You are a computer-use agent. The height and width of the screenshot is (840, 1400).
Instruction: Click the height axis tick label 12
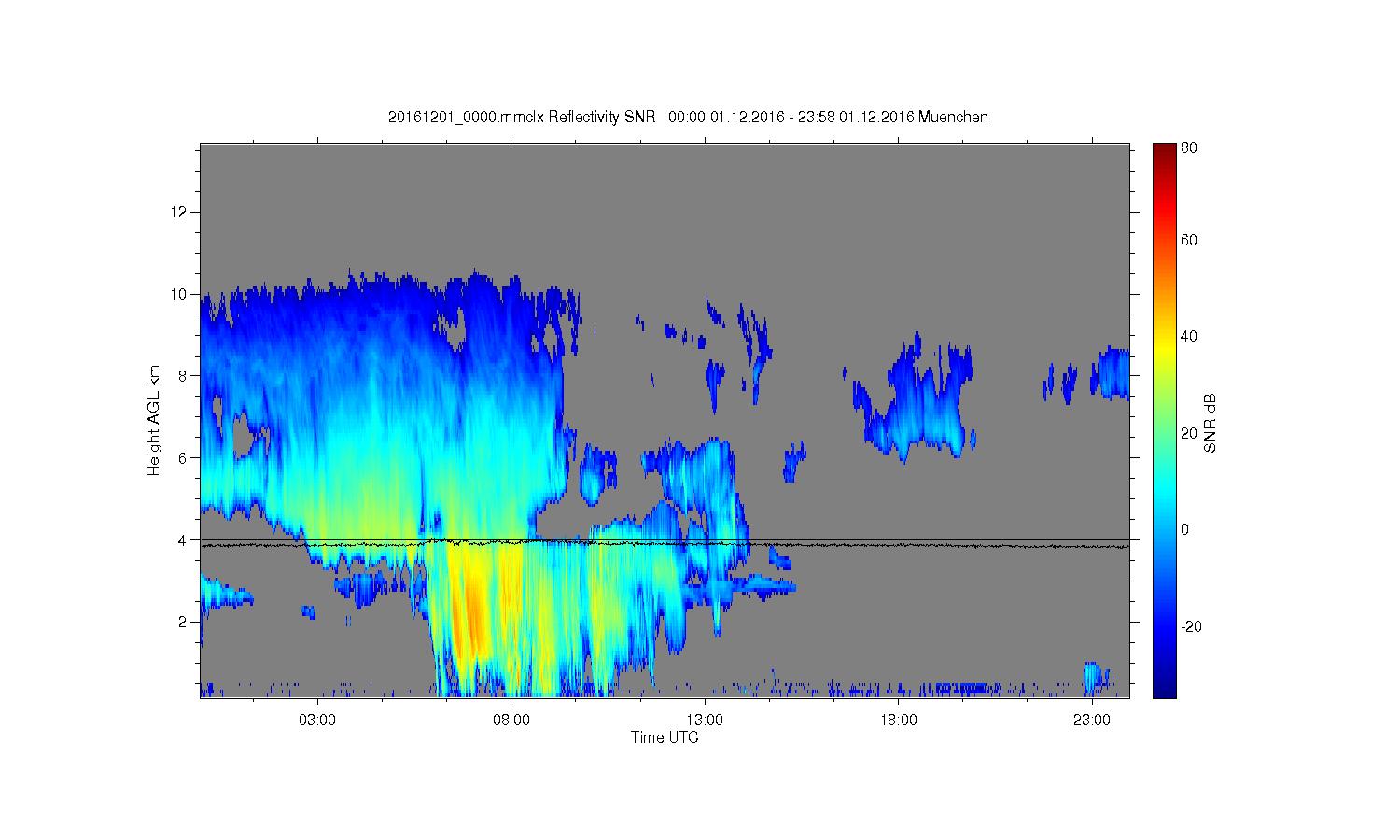click(179, 213)
